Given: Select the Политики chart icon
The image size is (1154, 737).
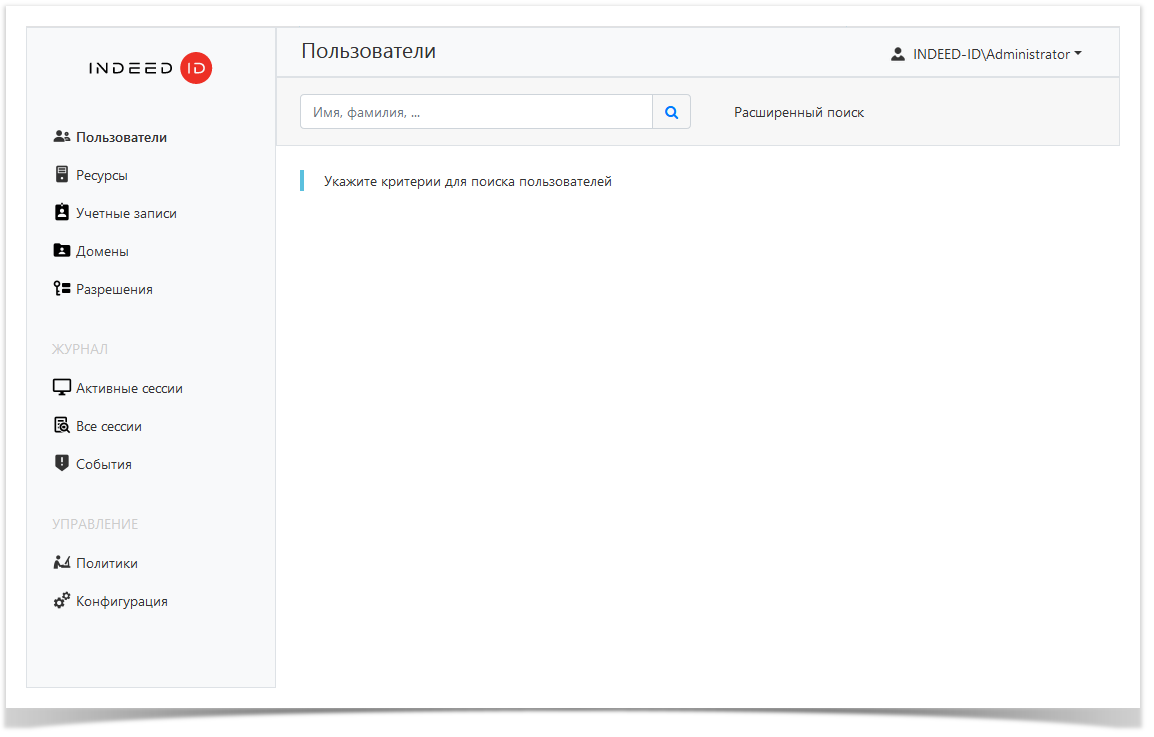Looking at the screenshot, I should coord(62,561).
